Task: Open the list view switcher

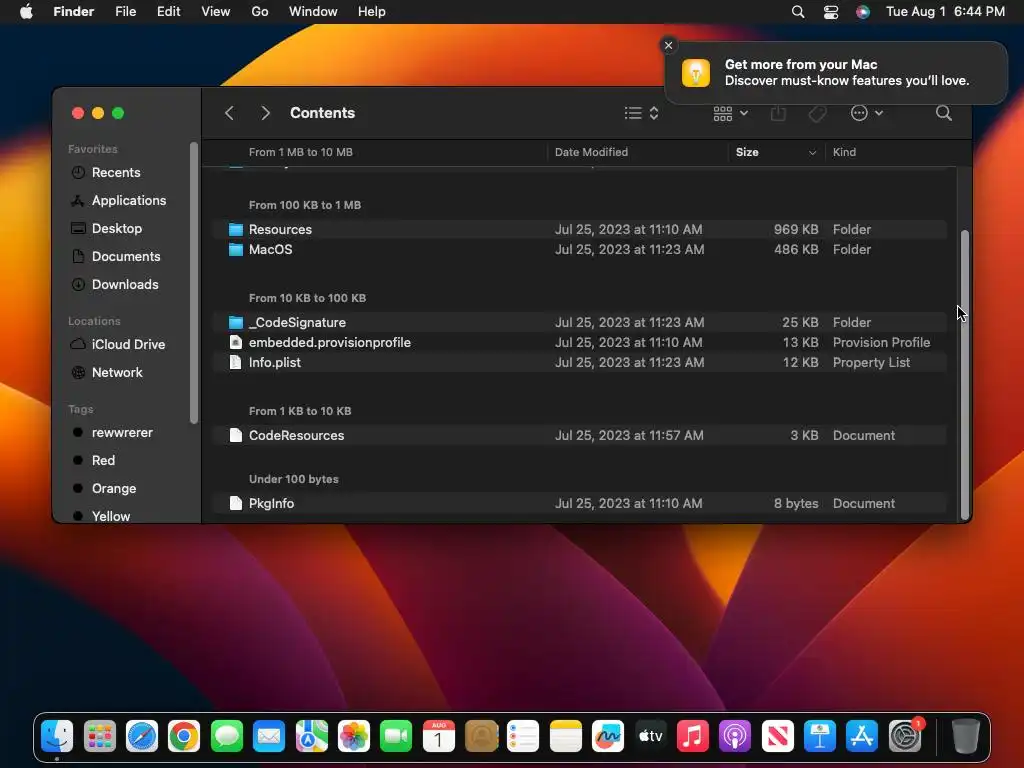Action: [x=641, y=113]
